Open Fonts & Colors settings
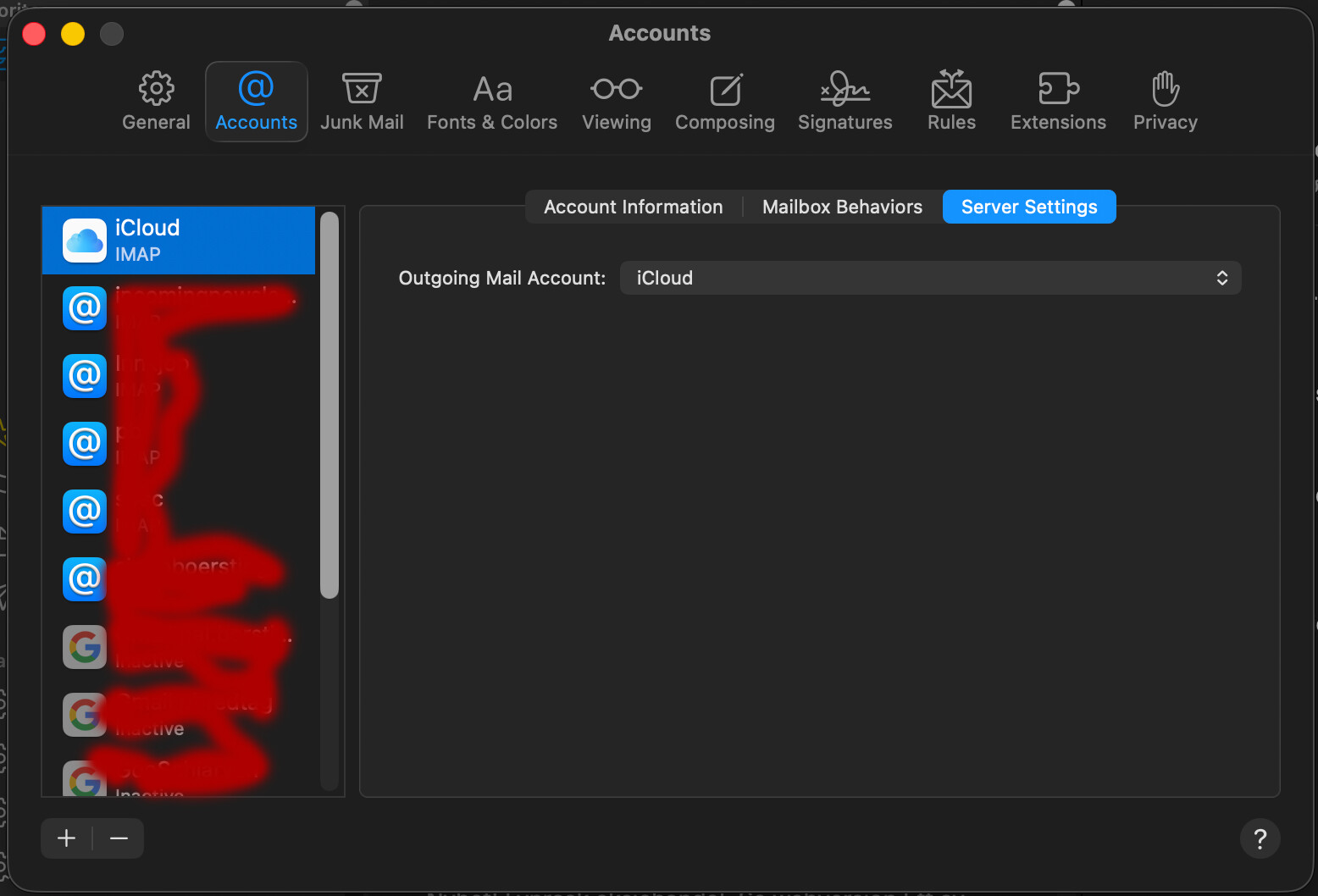Viewport: 1318px width, 896px height. point(492,102)
